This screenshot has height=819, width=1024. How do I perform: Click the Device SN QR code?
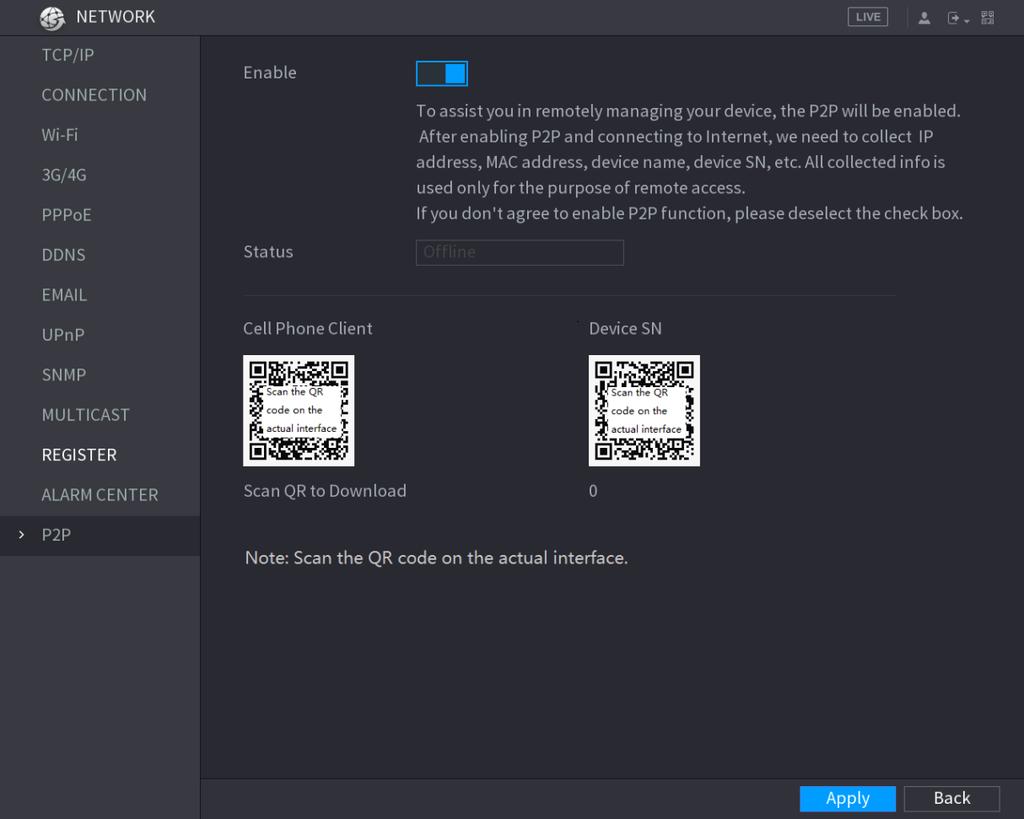(644, 411)
